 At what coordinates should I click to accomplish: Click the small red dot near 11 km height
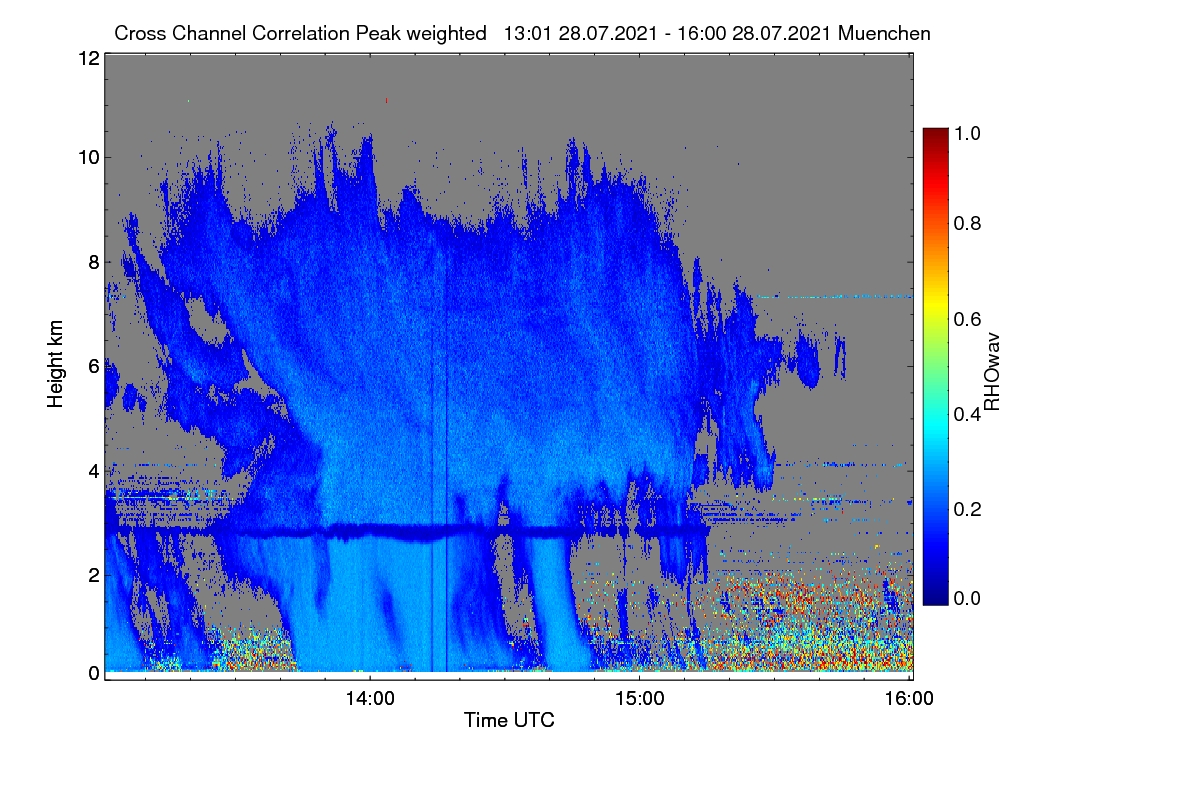[386, 100]
